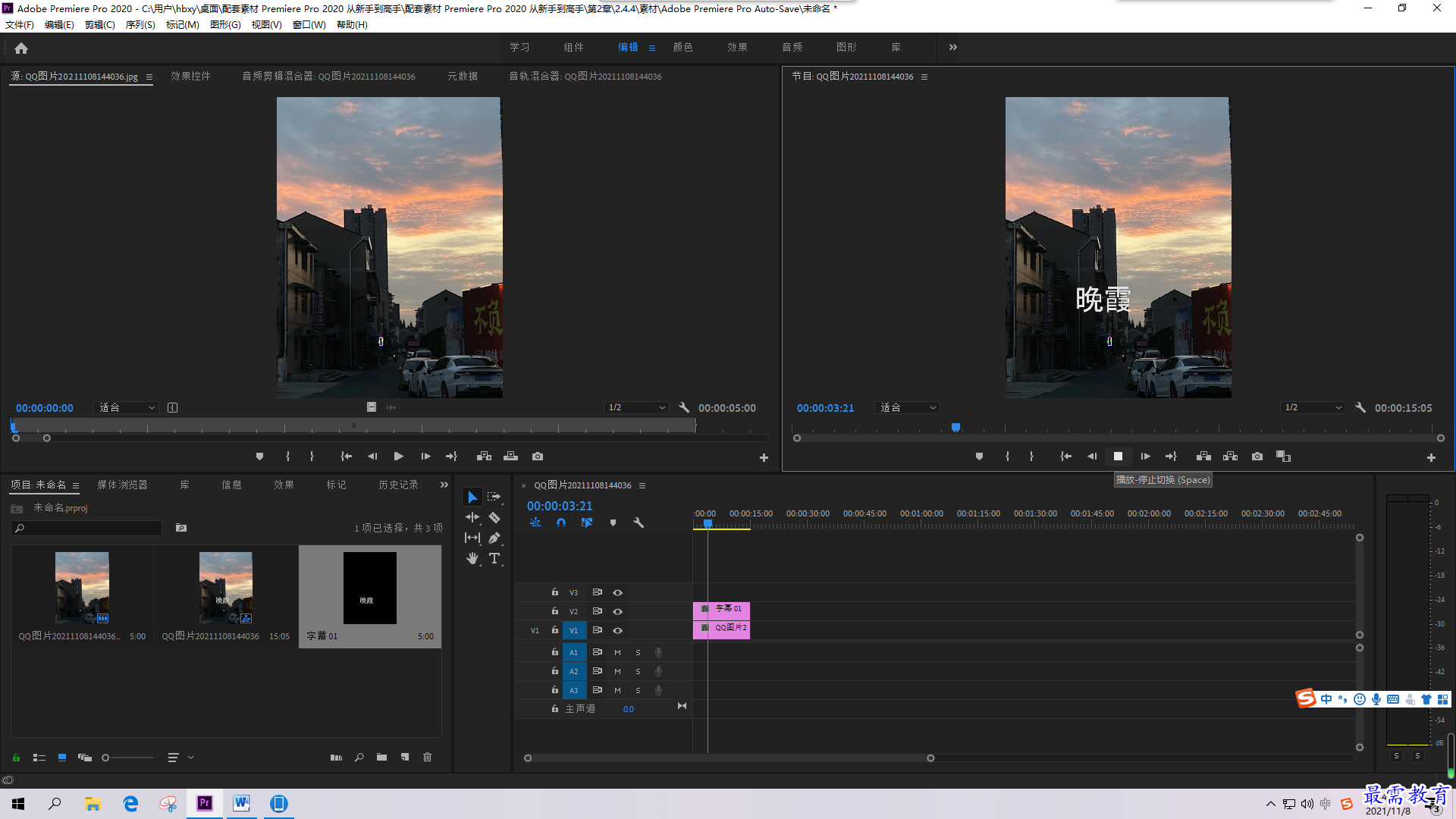Toggle V2 track output eye
1456x819 pixels.
click(617, 612)
